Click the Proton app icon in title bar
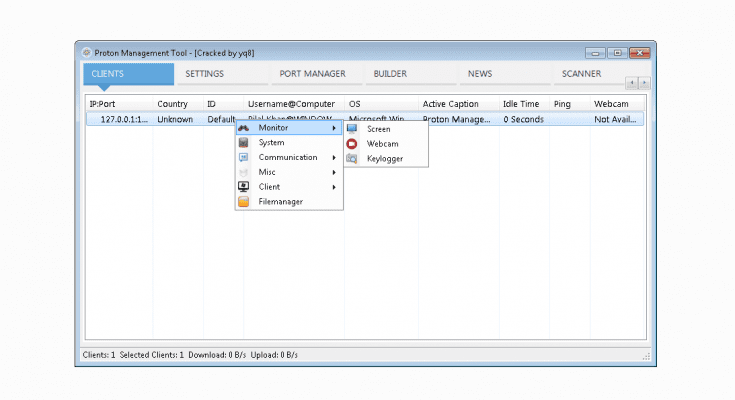 (86, 52)
